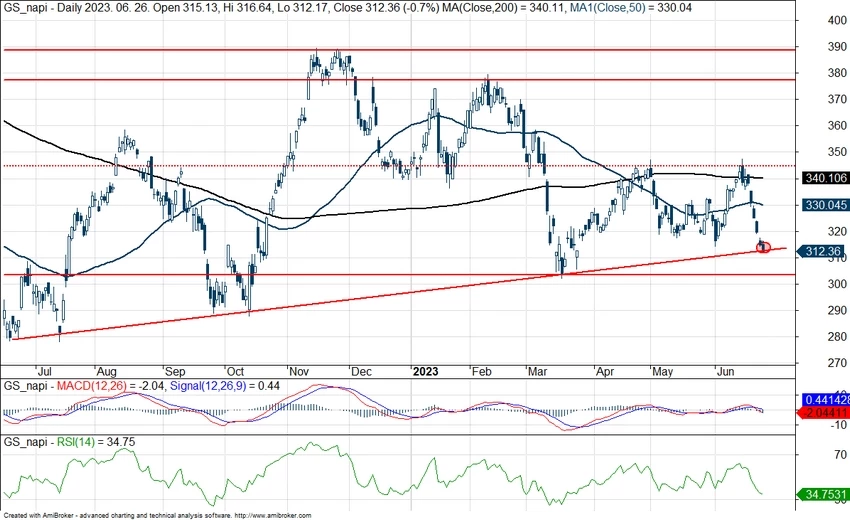Select the black 340.106 price label
This screenshot has height=520, width=850.
tap(825, 178)
